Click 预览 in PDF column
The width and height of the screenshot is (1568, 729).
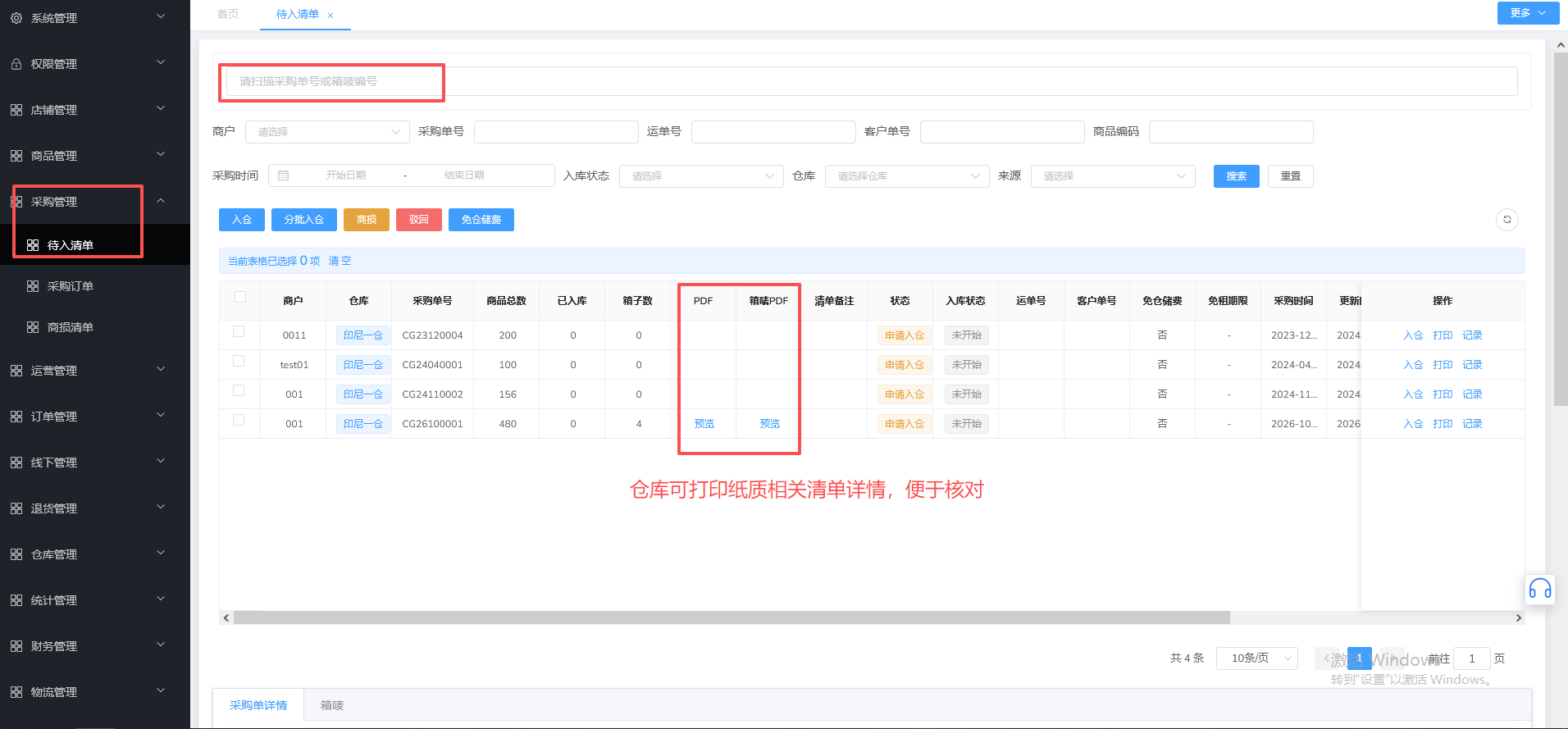click(x=704, y=423)
